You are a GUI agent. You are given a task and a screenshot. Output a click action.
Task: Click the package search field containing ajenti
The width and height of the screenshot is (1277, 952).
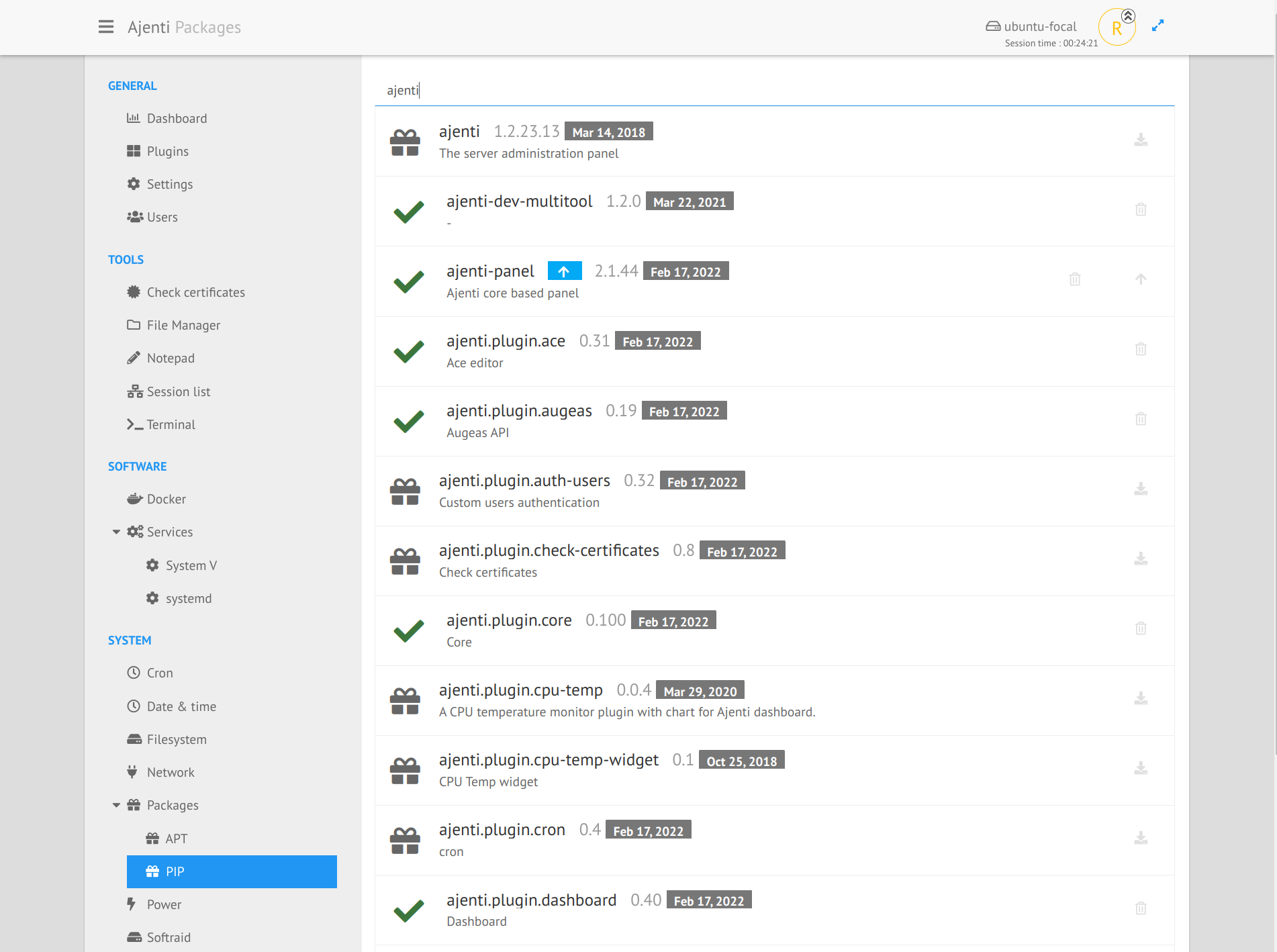pyautogui.click(x=774, y=91)
